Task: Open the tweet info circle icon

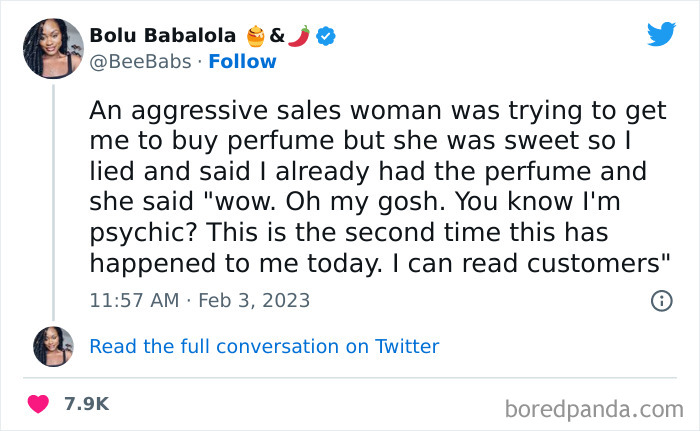Action: click(x=661, y=300)
